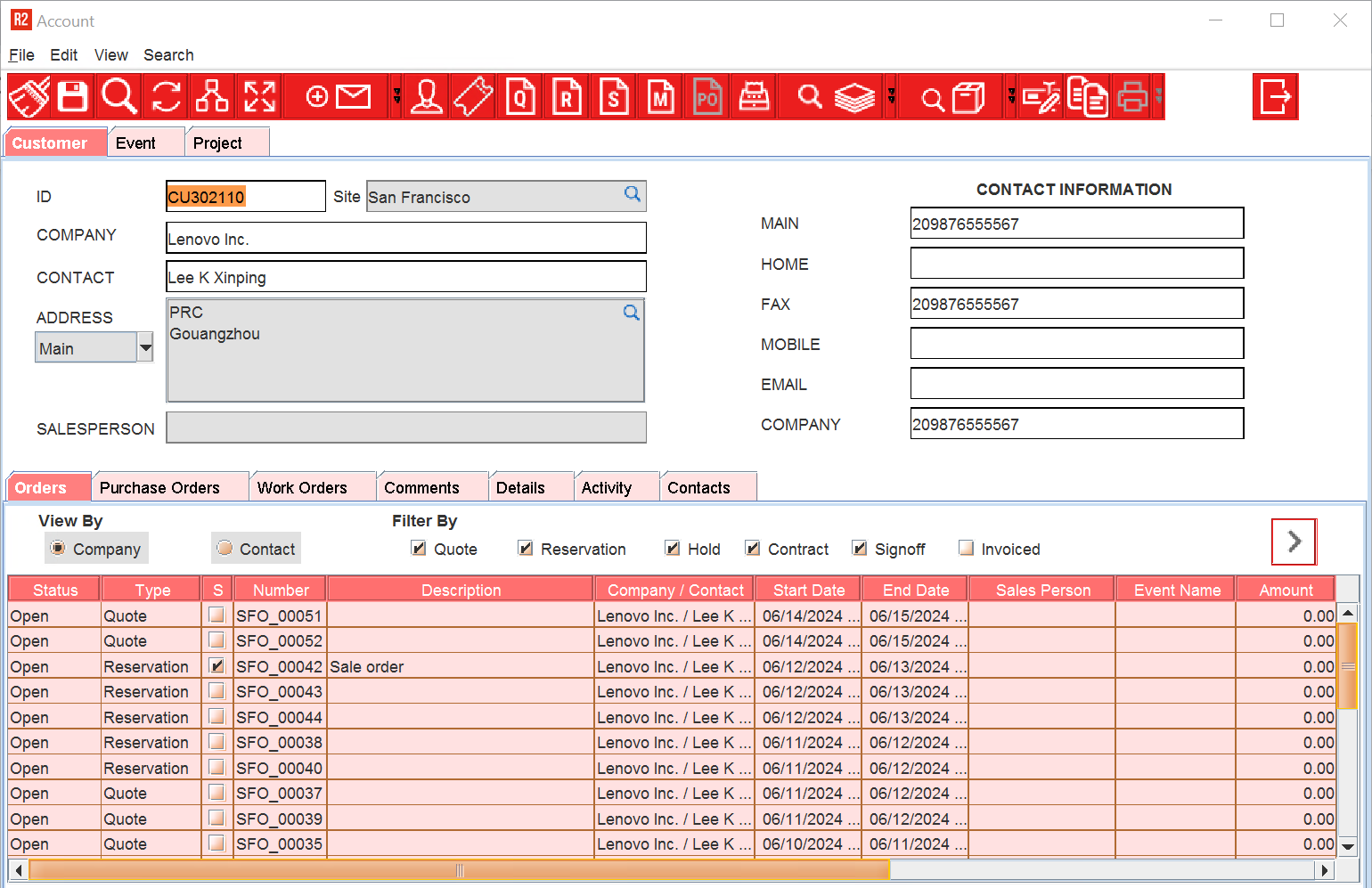Image resolution: width=1372 pixels, height=888 pixels.
Task: Click the exit door icon
Action: tap(1275, 96)
